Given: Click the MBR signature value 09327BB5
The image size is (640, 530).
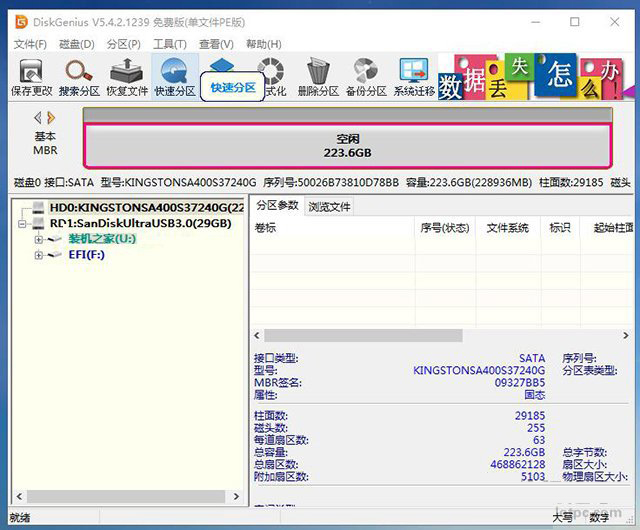Looking at the screenshot, I should point(520,383).
